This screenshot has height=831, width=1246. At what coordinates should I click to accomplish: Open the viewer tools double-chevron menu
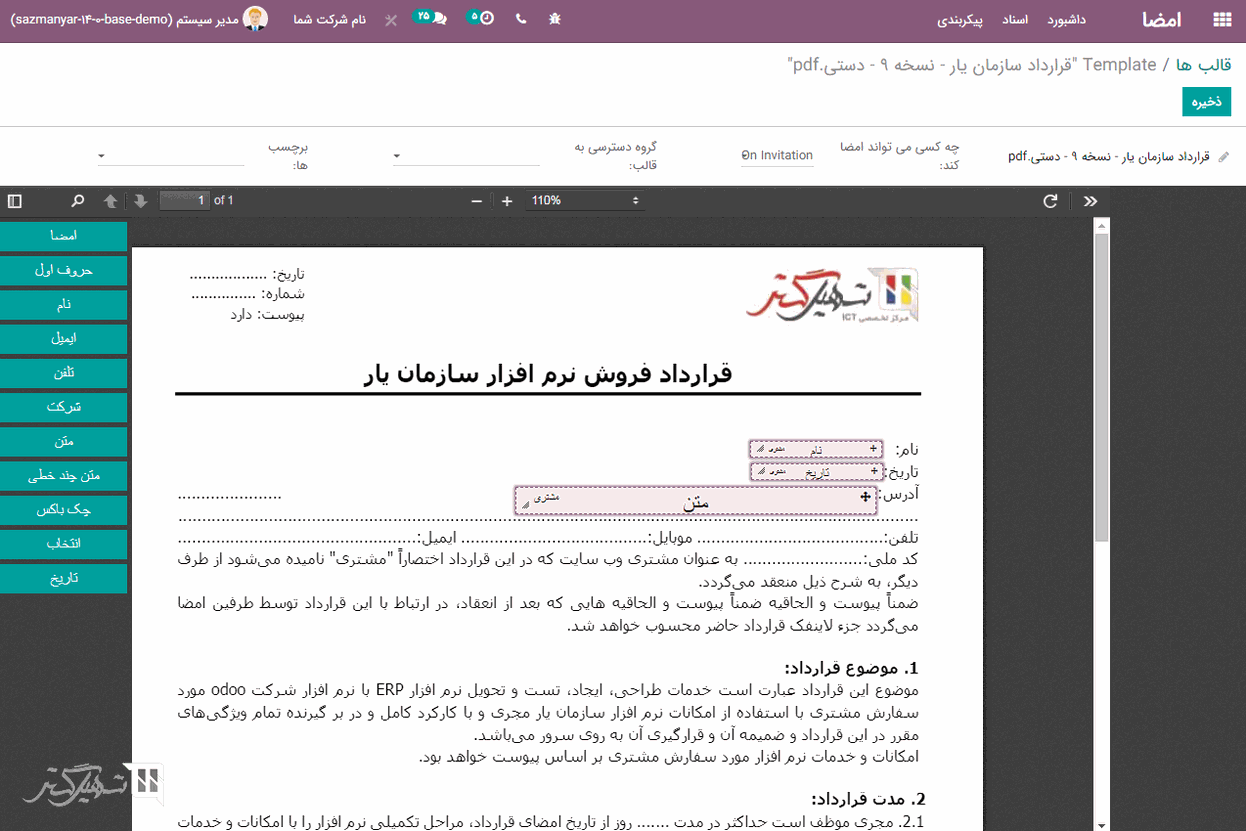coord(1090,201)
